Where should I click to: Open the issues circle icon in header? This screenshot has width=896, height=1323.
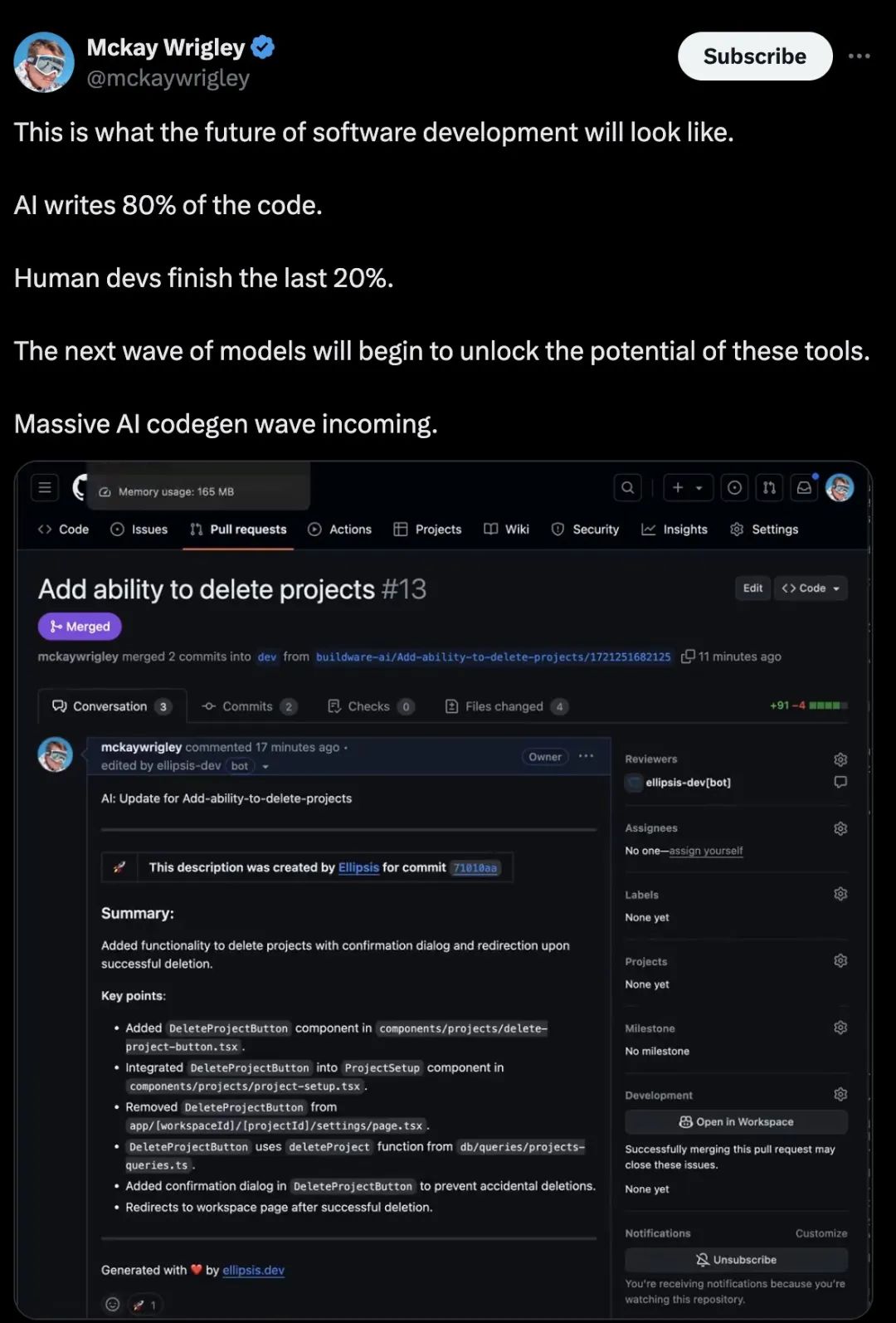[734, 488]
